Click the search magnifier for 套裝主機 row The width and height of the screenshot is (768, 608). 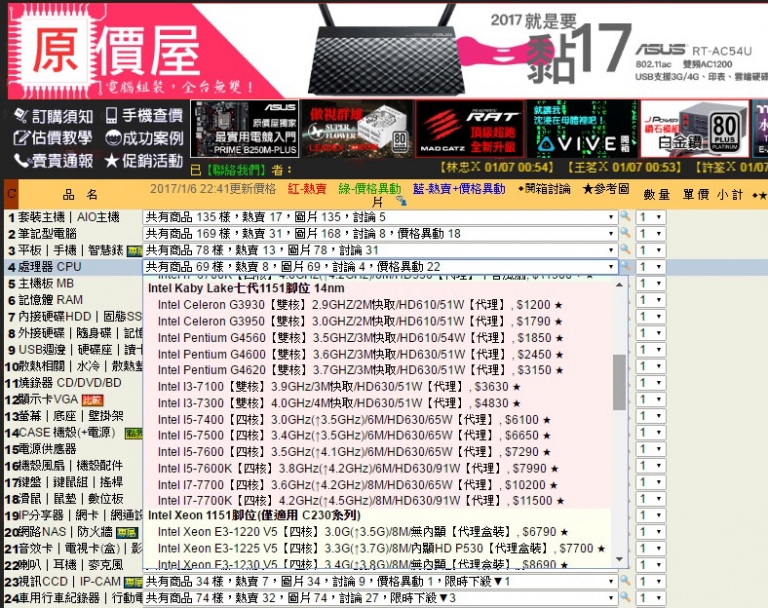pyautogui.click(x=625, y=216)
